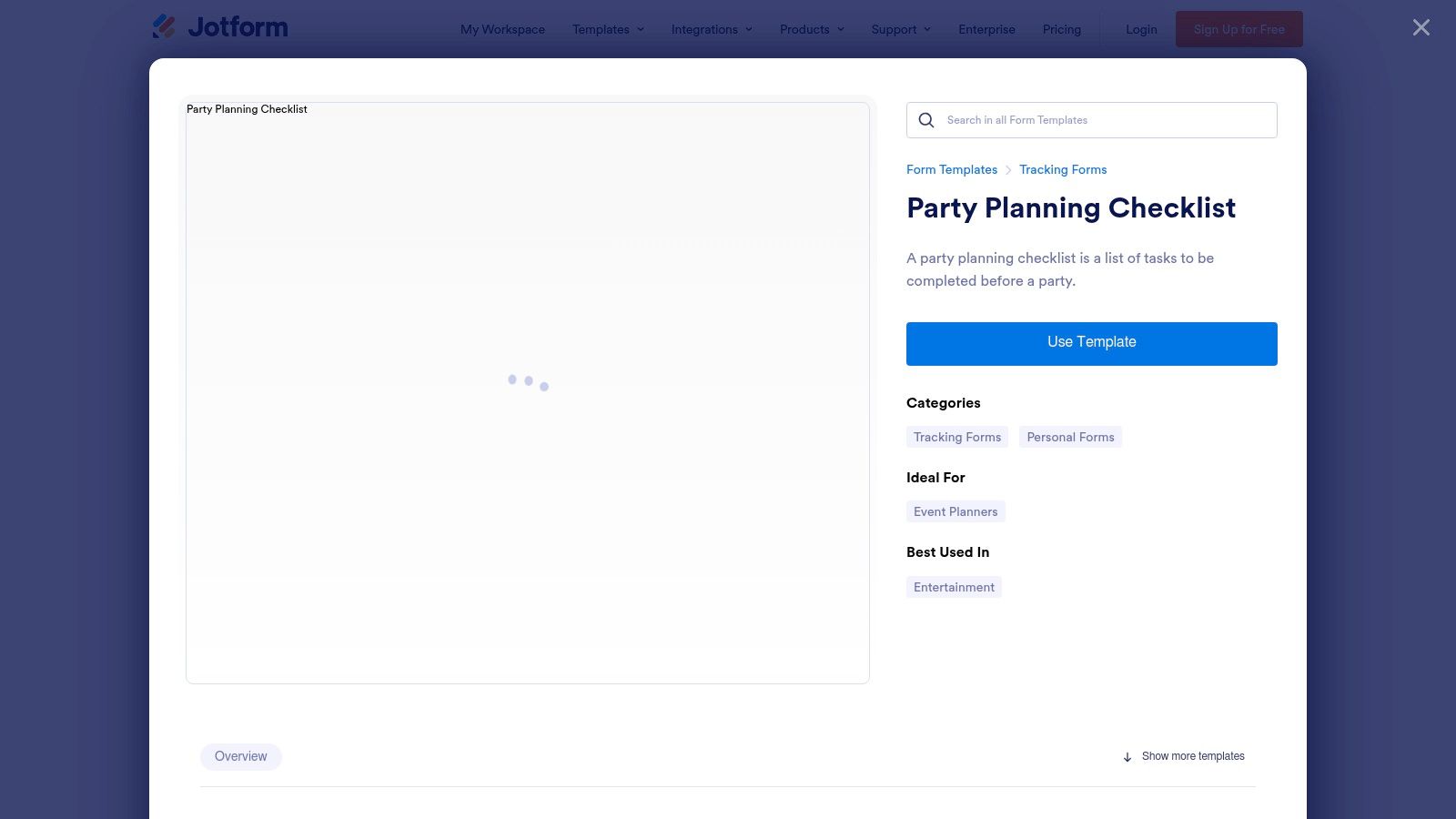The height and width of the screenshot is (819, 1456).
Task: Click the Jotform logo
Action: [219, 26]
